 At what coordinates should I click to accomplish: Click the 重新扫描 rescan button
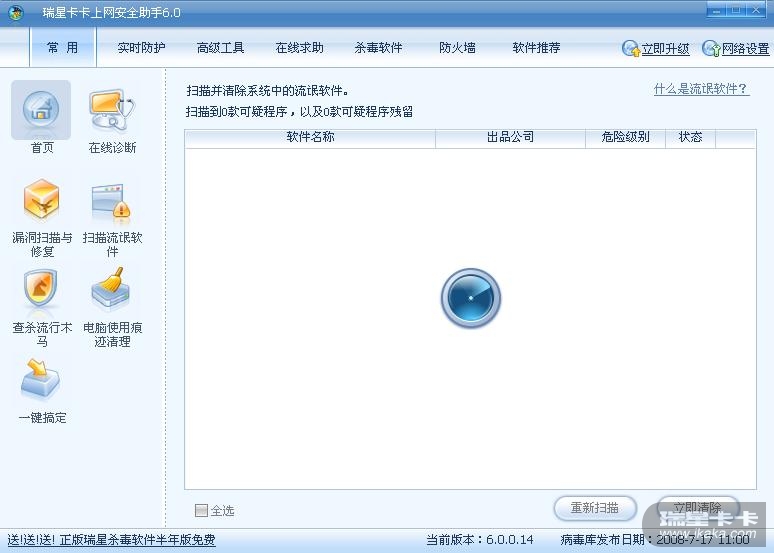click(595, 508)
